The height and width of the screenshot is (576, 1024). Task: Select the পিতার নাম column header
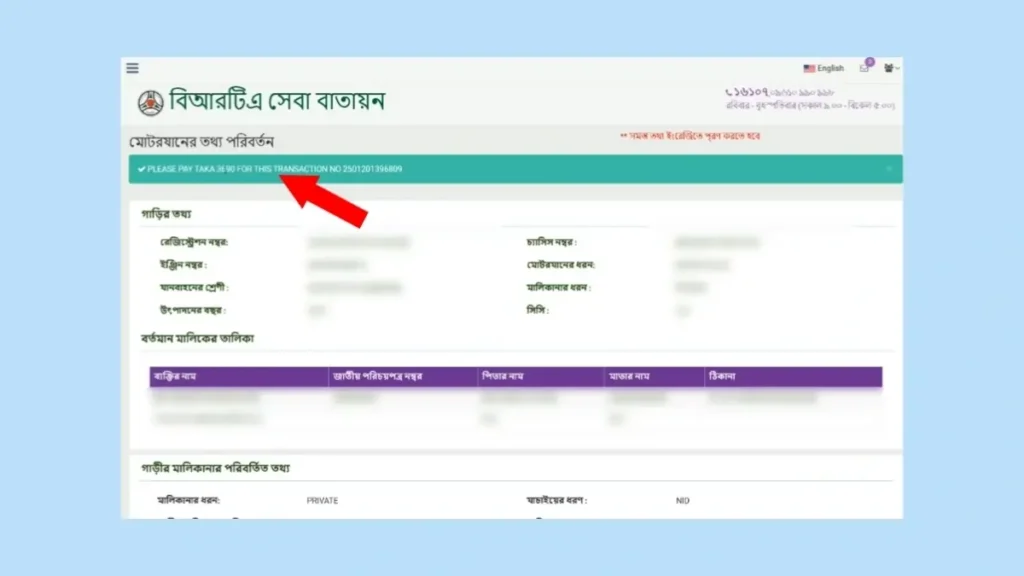(504, 377)
